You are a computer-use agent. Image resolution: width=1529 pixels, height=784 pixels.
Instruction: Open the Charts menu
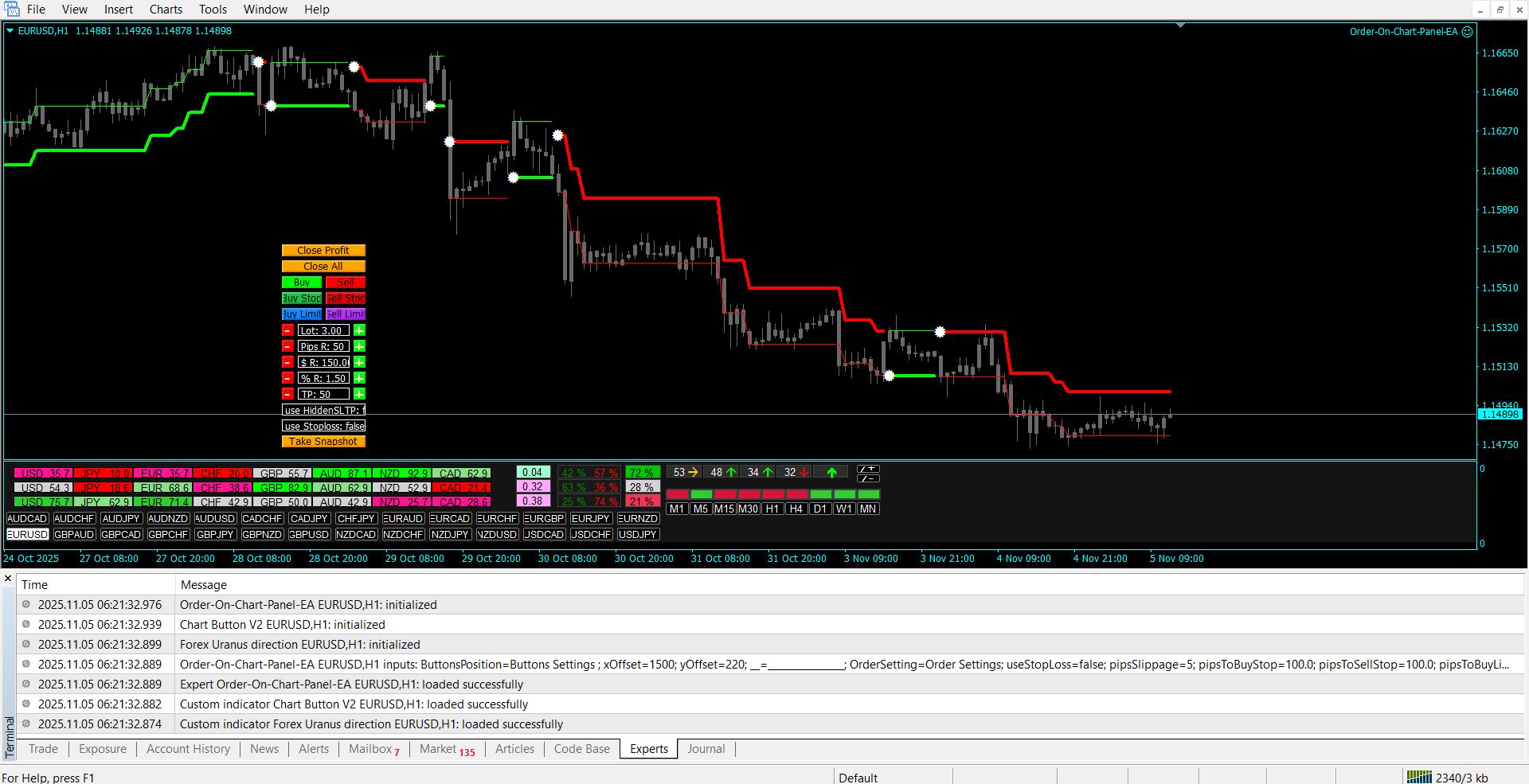[x=166, y=10]
